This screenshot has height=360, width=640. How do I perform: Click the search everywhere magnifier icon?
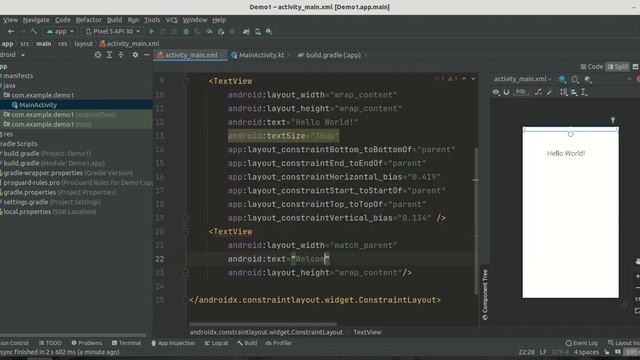tap(269, 31)
